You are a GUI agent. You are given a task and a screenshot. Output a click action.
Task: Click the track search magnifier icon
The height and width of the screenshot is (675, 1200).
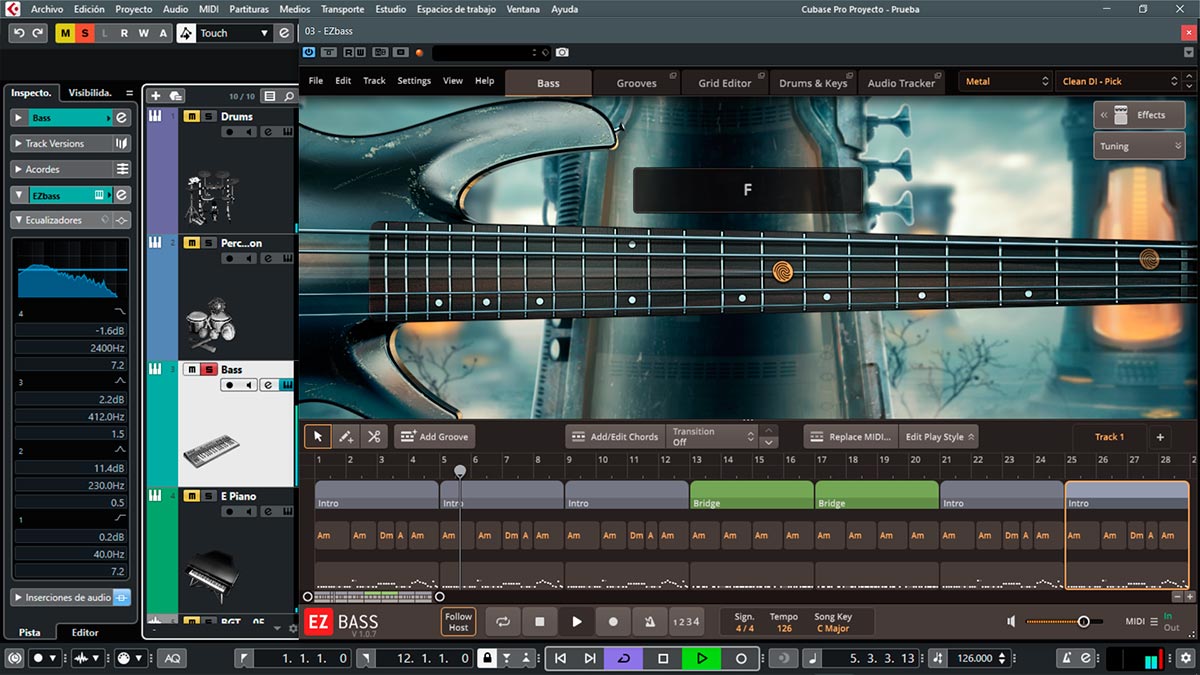[290, 96]
